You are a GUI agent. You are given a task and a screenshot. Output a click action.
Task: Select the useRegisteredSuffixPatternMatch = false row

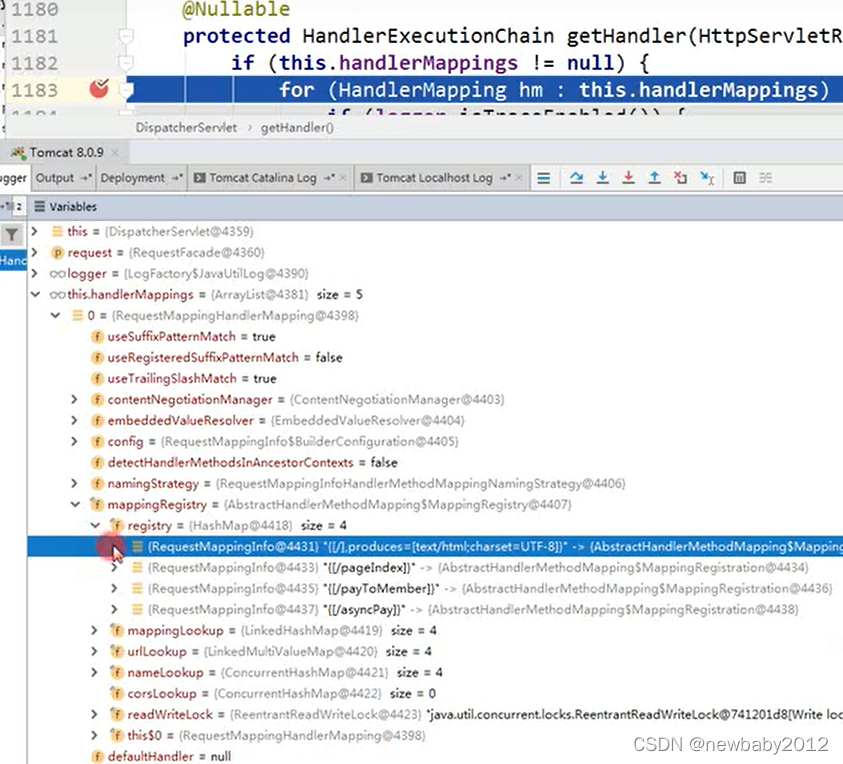435,358
